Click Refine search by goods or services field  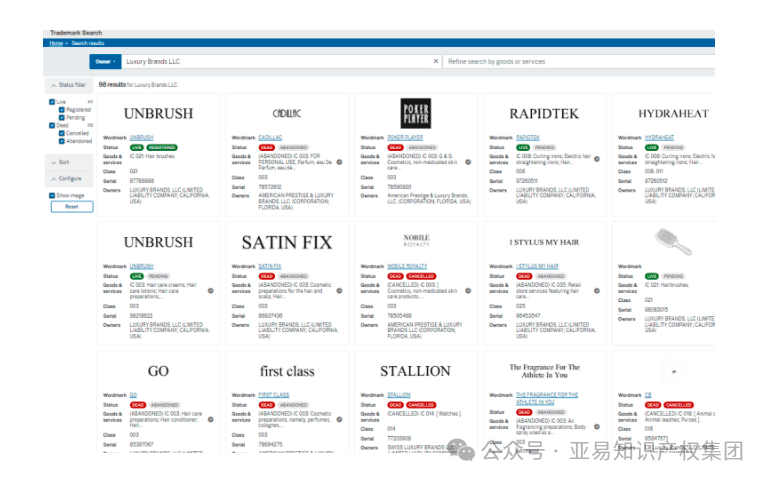click(579, 62)
